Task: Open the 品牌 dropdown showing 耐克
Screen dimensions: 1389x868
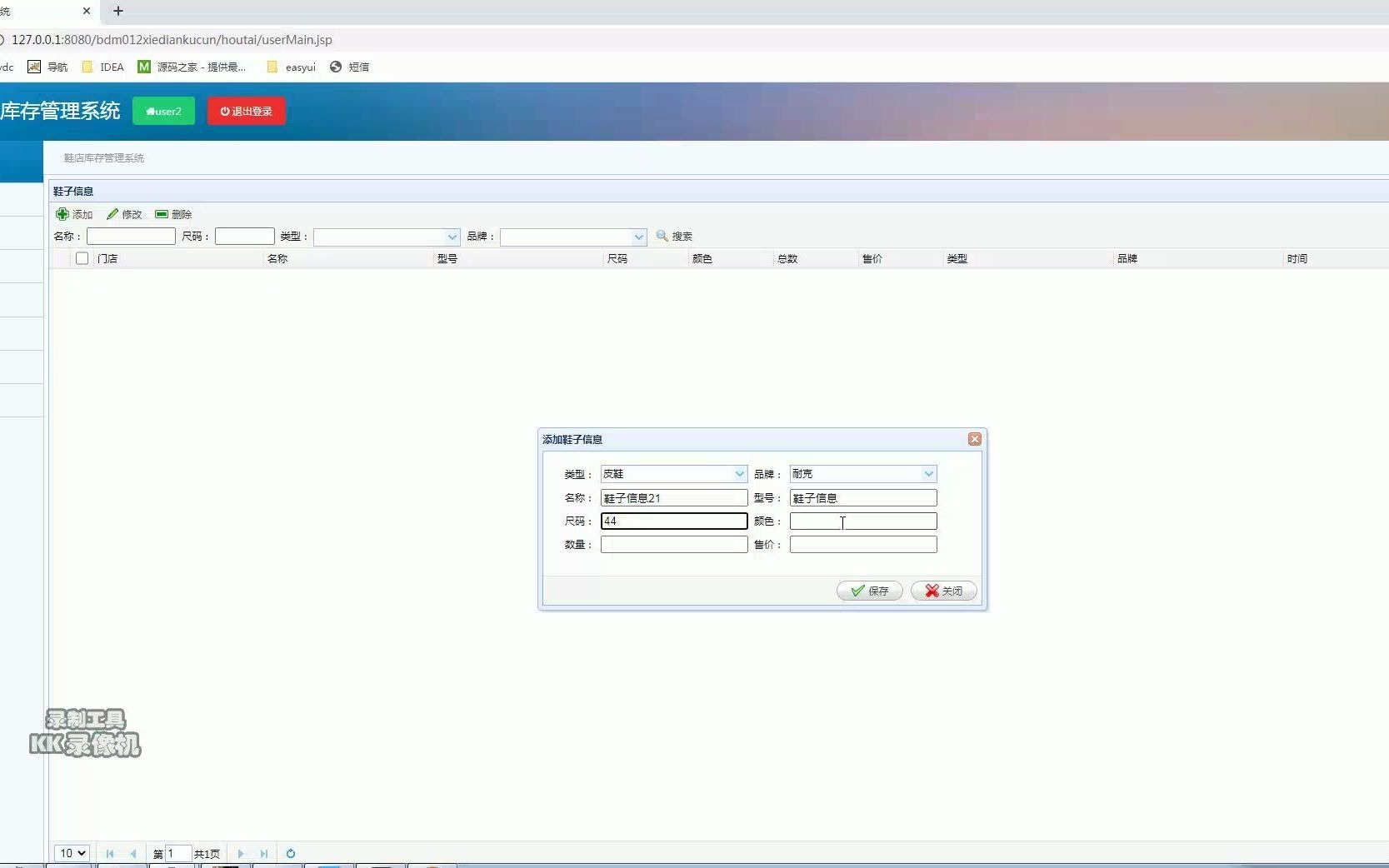Action: 928,474
